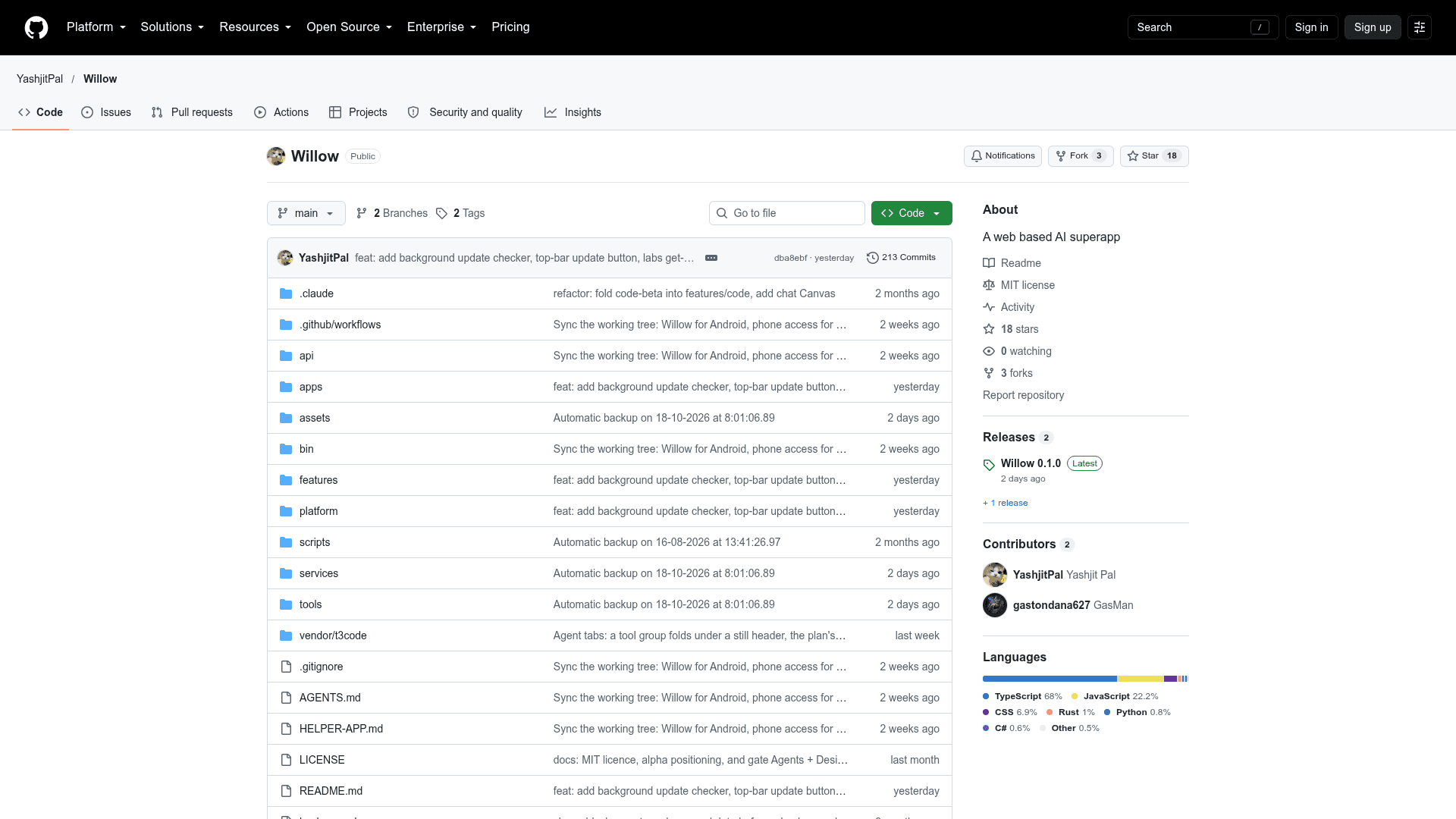The width and height of the screenshot is (1456, 819).
Task: Open the 213 Commits history
Action: 901,258
